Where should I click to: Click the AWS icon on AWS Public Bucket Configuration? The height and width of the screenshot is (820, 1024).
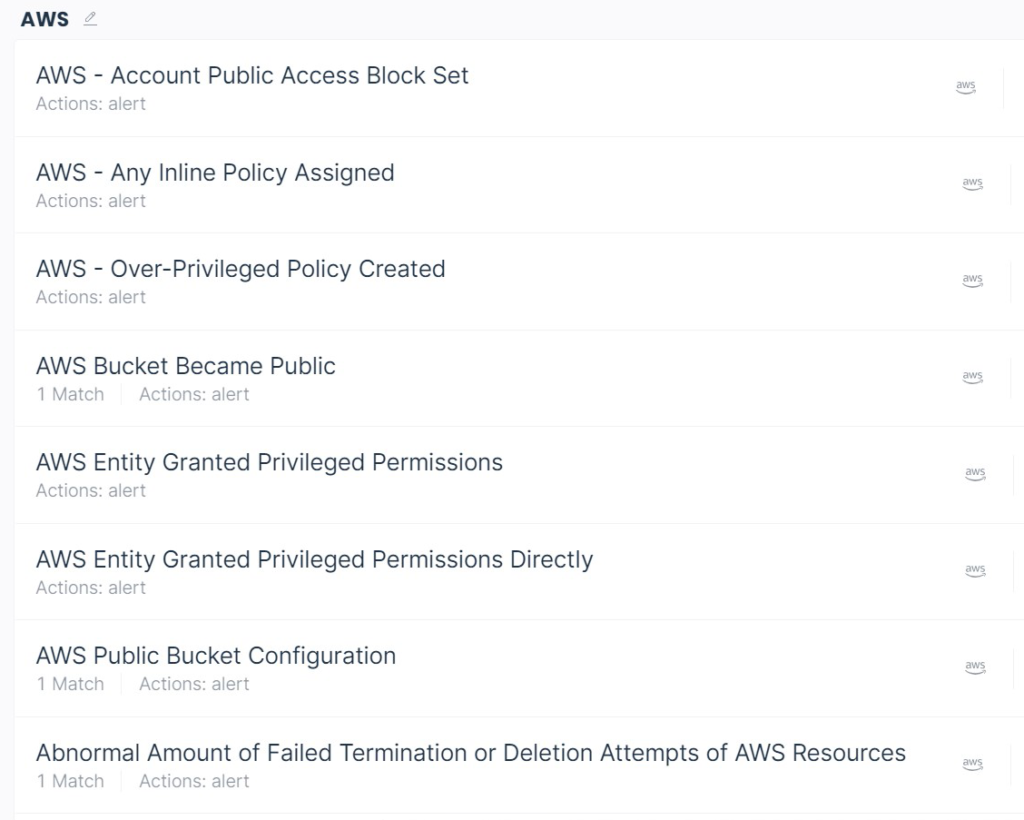973,667
